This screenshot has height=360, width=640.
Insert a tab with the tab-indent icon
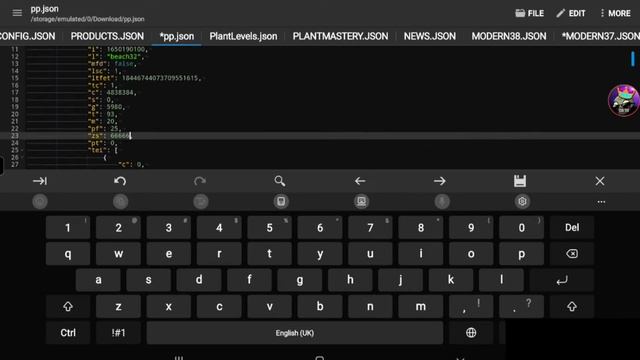pos(40,181)
